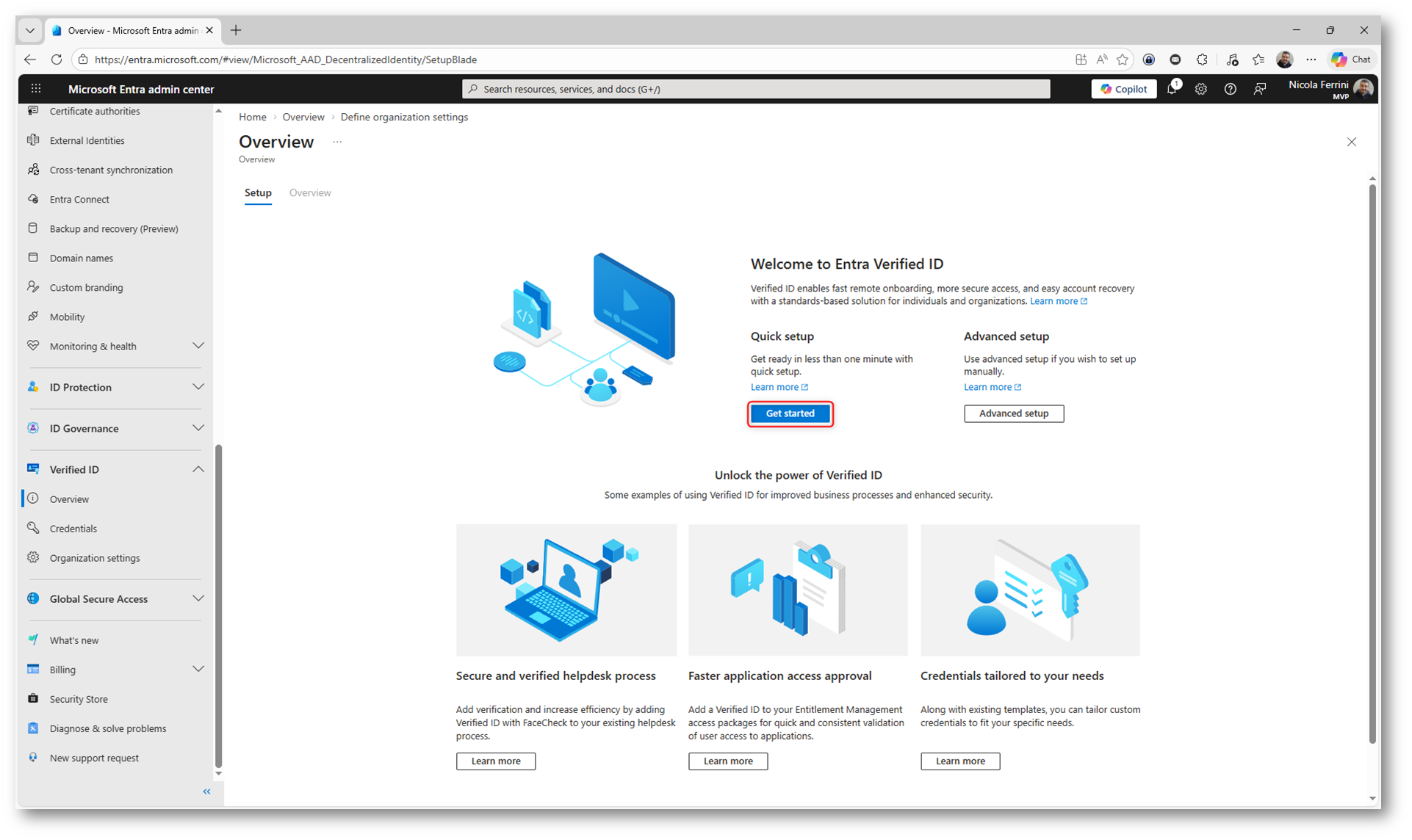Viewport: 1412px width, 840px height.
Task: Open the feedback icon in header
Action: (x=1259, y=90)
